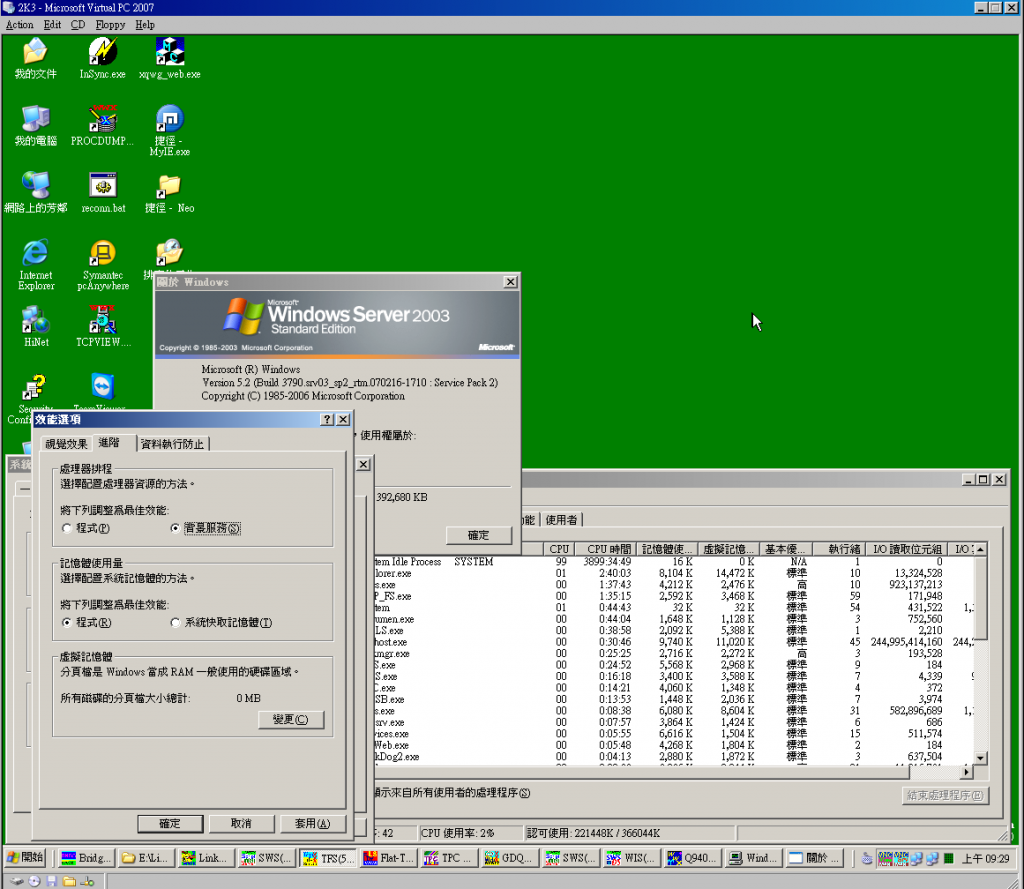Click green CPU meter tray icon
Screen dimensions: 1024x889
point(948,858)
